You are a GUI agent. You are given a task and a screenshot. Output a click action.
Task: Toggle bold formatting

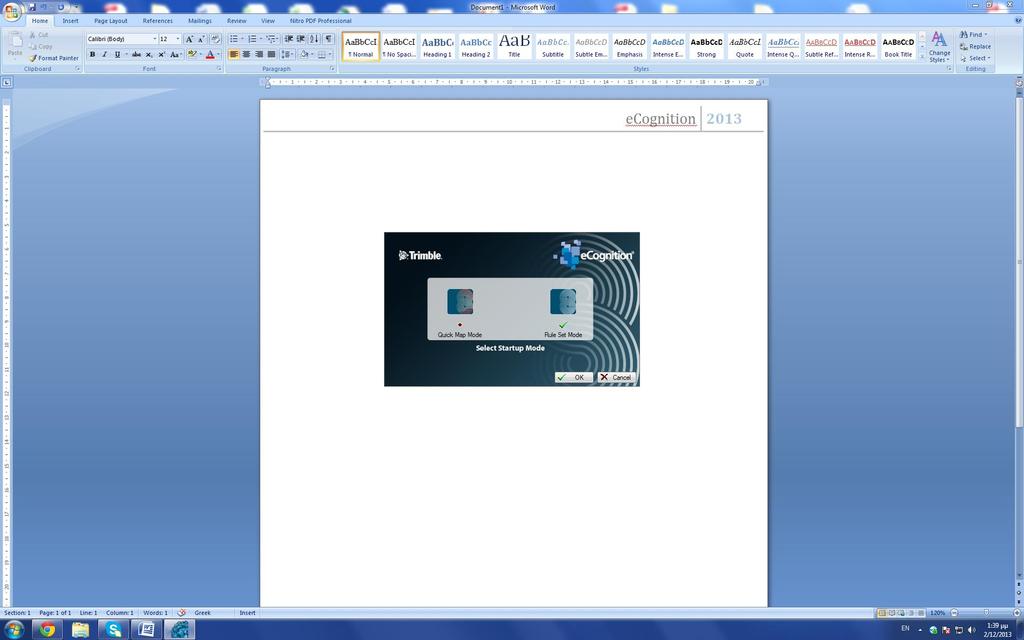(92, 55)
